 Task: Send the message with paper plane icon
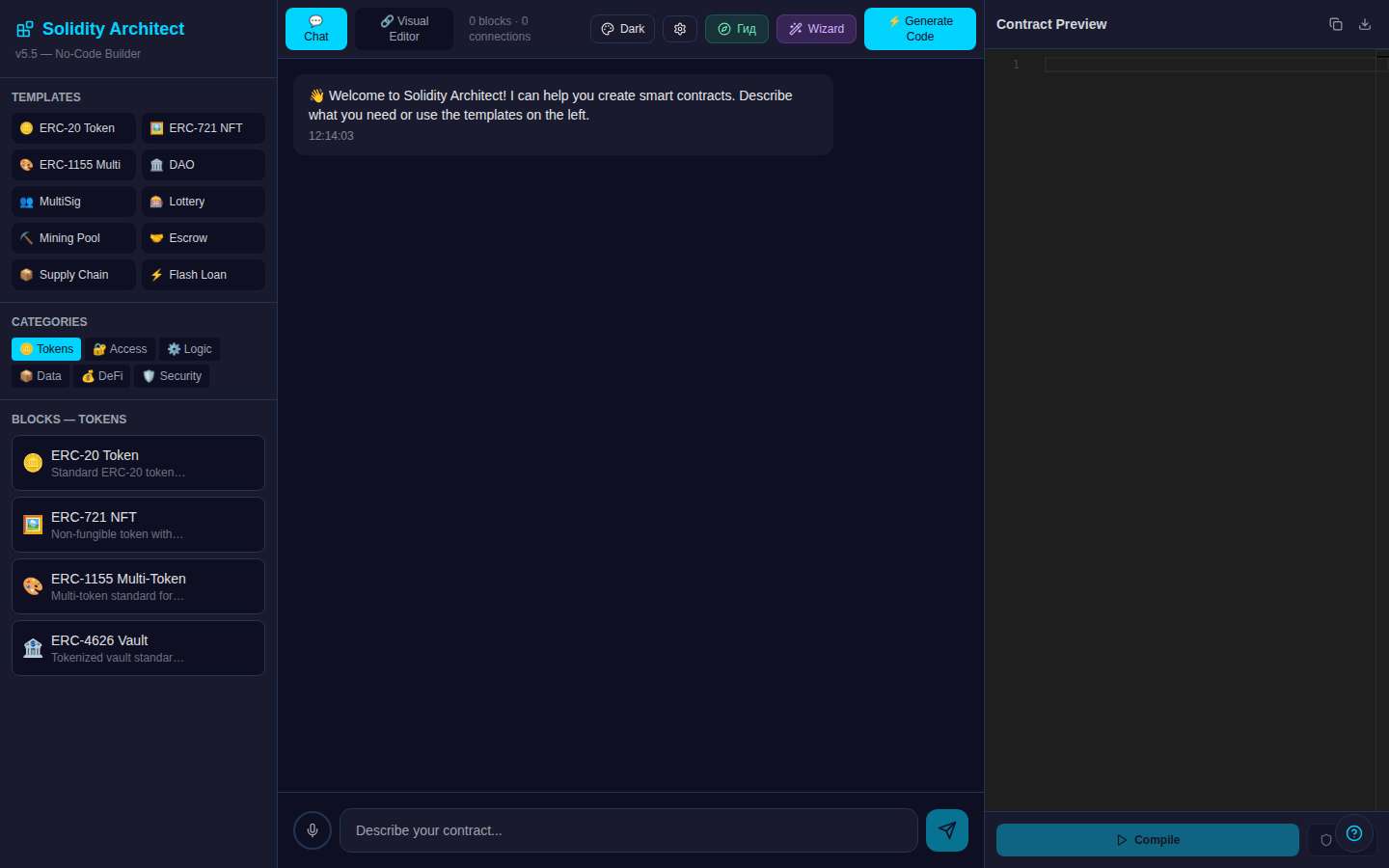click(947, 830)
